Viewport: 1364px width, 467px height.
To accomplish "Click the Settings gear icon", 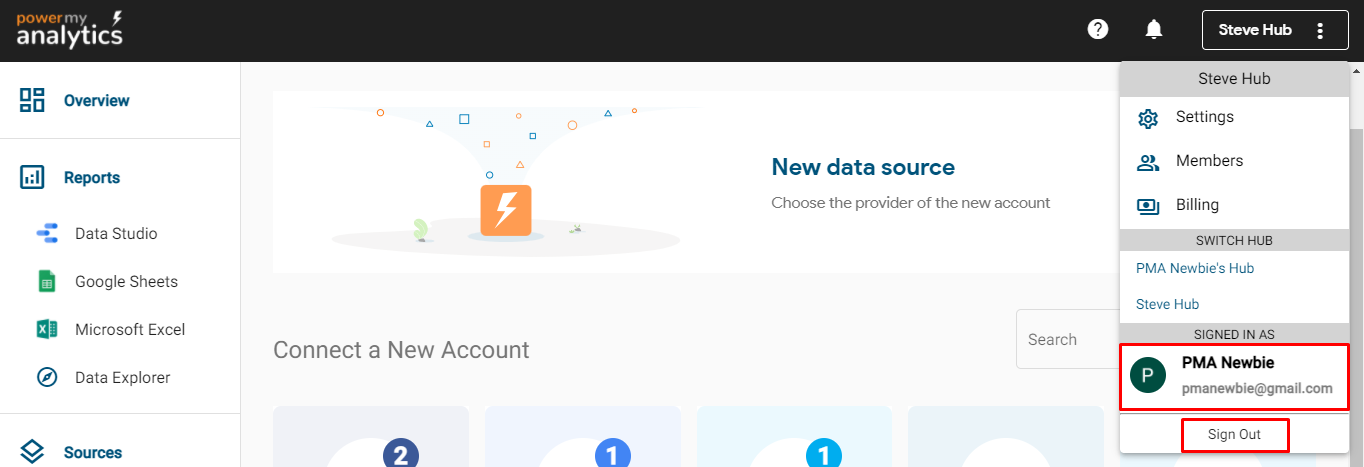I will (x=1148, y=118).
